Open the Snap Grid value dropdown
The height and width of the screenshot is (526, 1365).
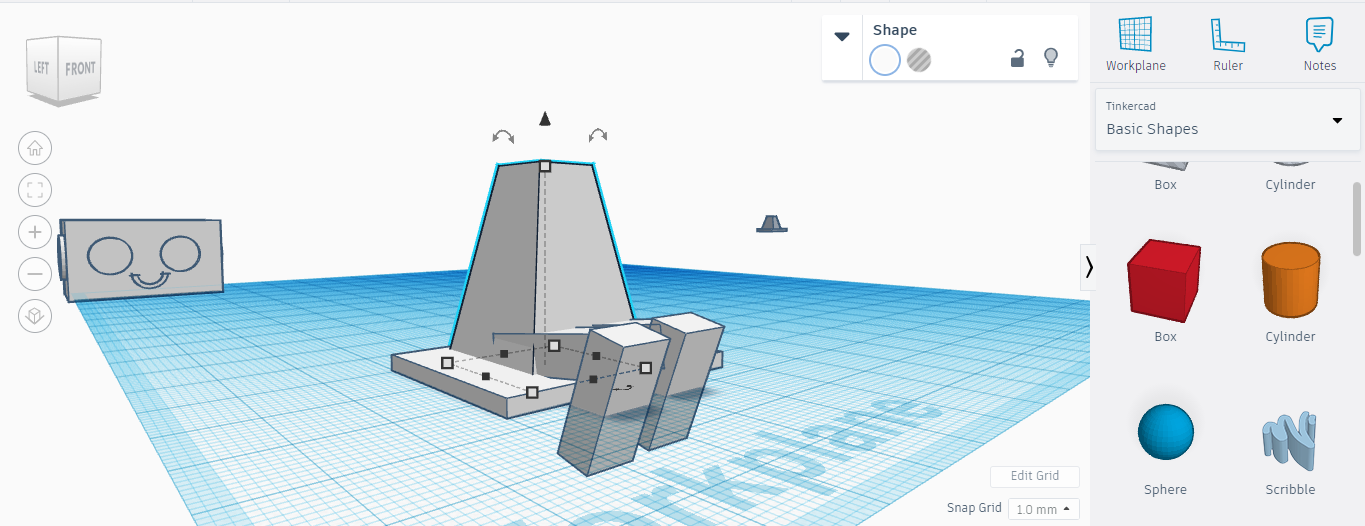click(1043, 509)
